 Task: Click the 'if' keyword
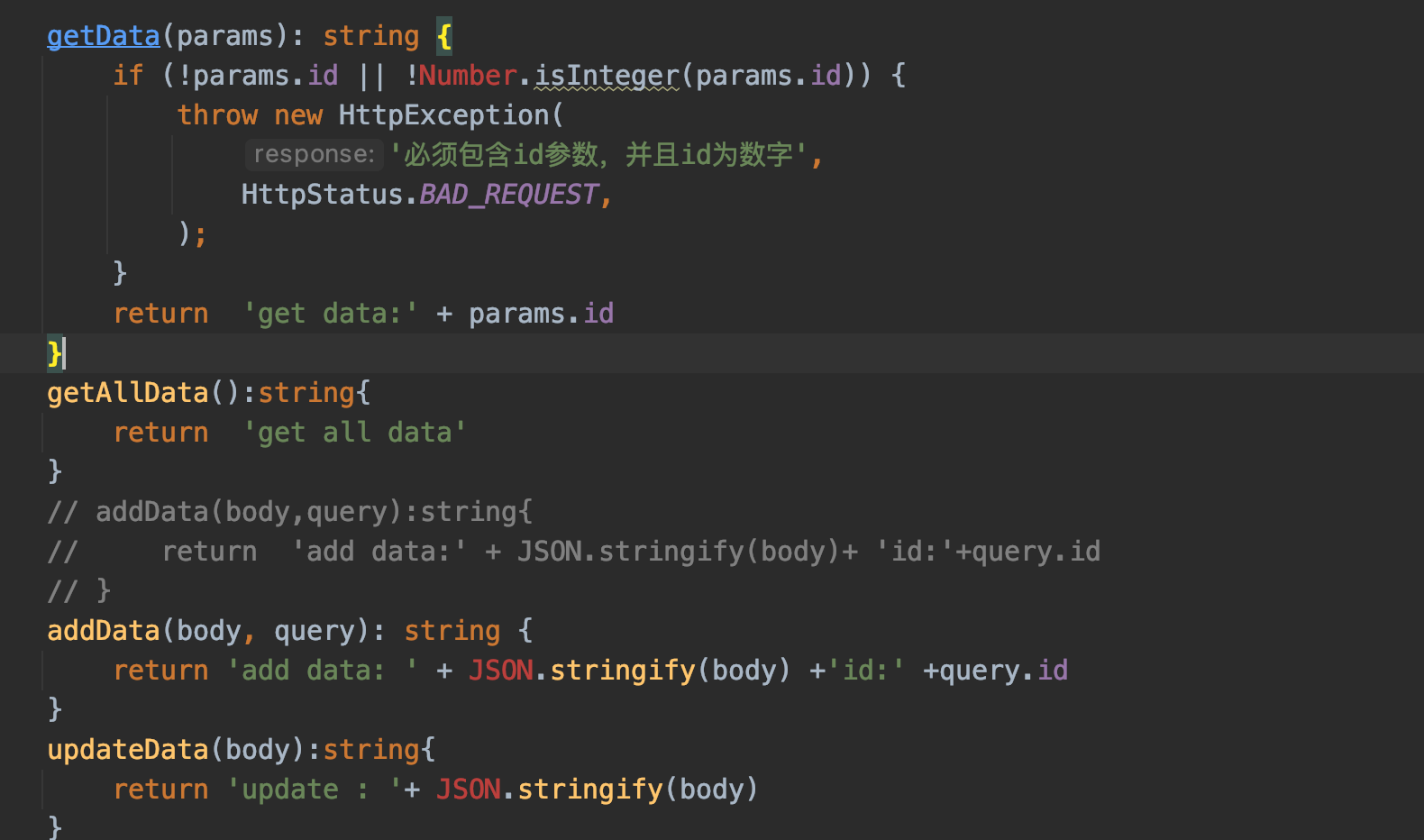(128, 76)
